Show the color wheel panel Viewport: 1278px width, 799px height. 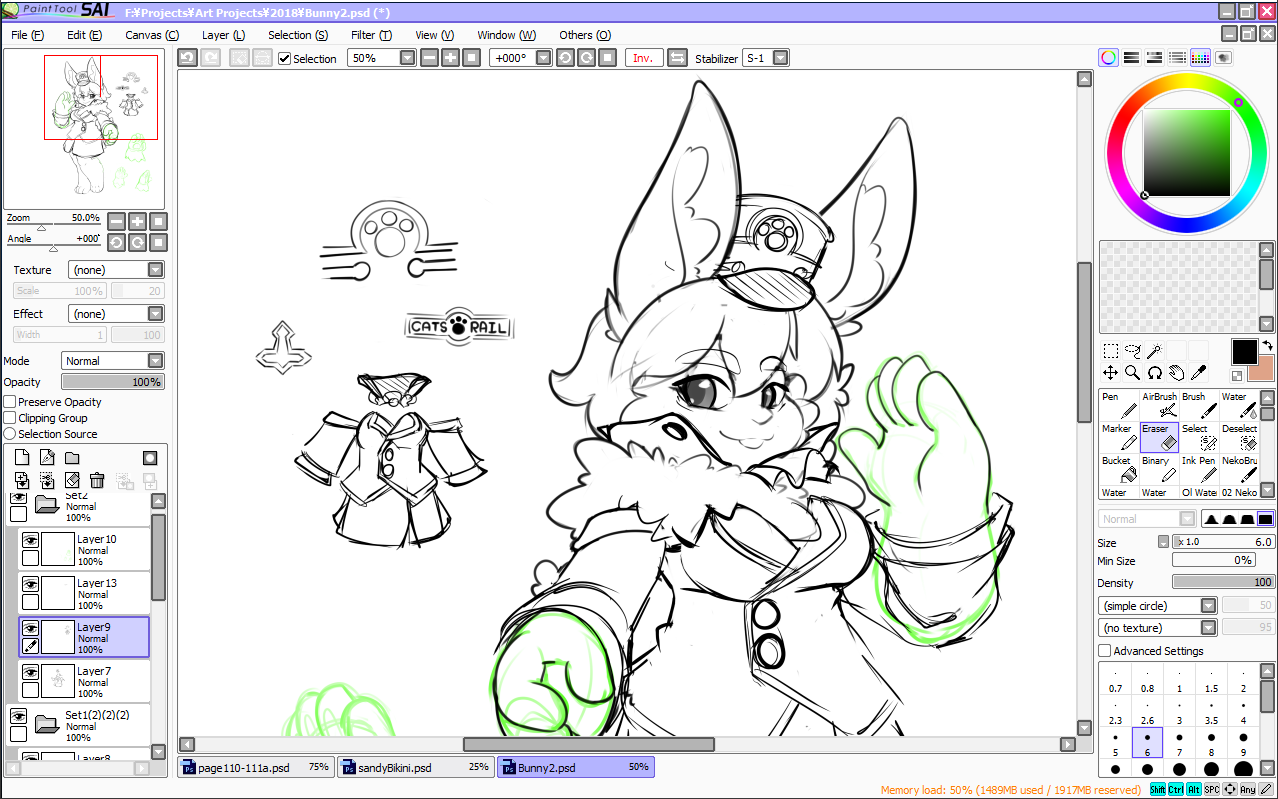point(1109,58)
